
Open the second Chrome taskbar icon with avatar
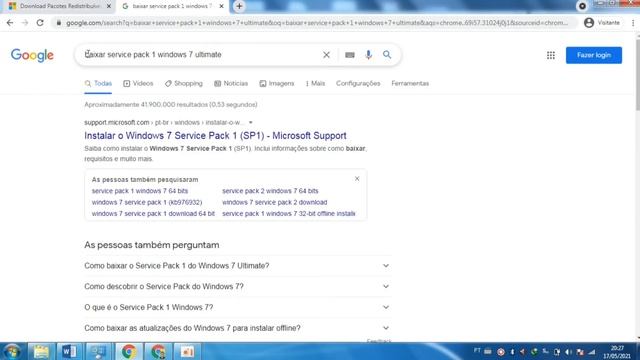click(x=158, y=351)
